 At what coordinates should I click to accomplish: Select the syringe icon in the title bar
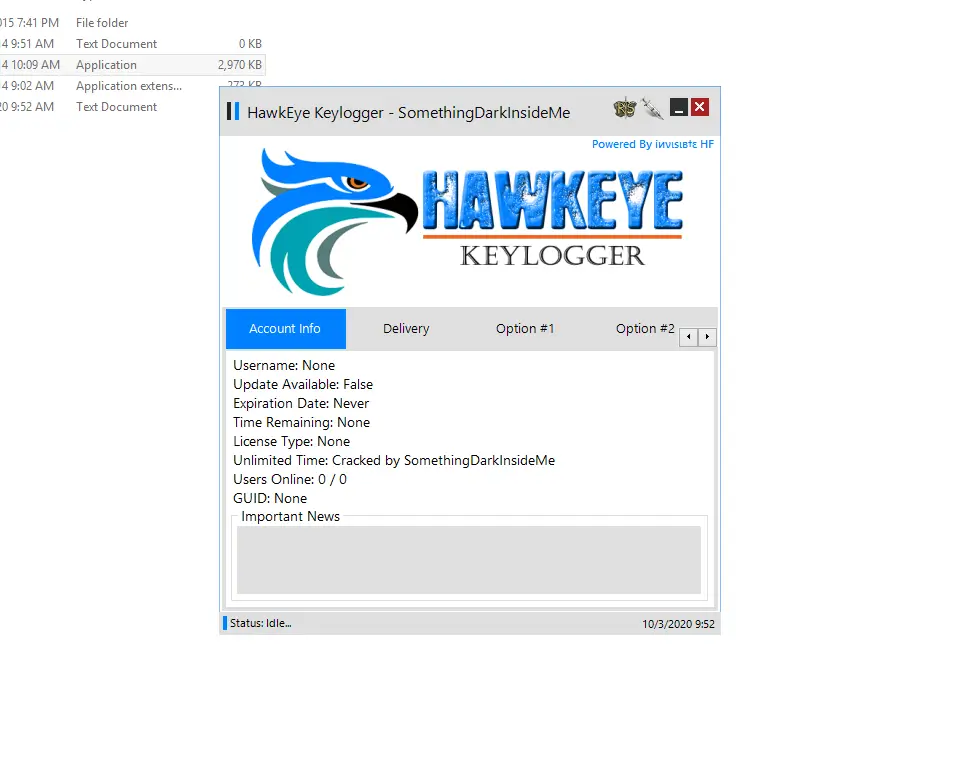(653, 107)
